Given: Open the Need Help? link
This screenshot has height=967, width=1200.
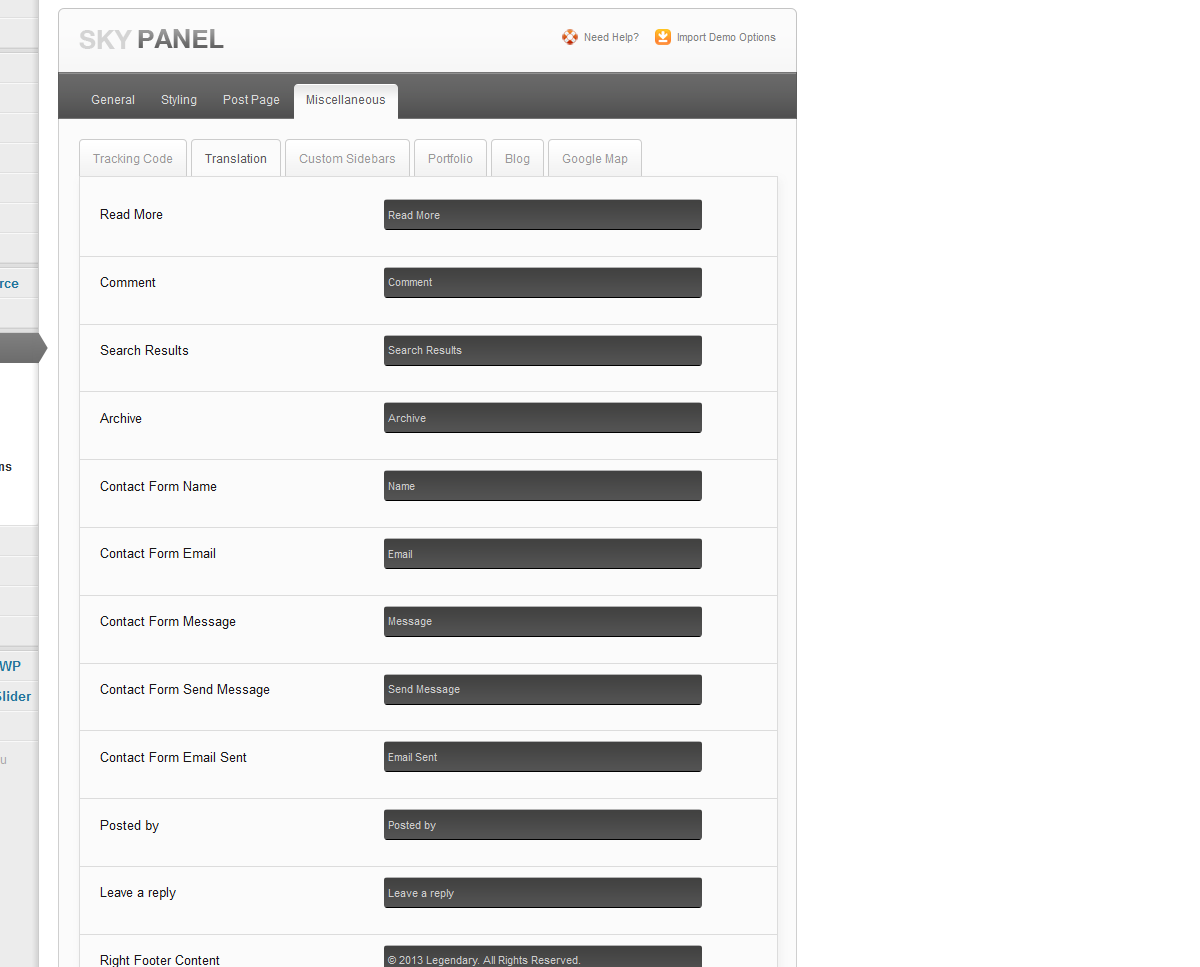Looking at the screenshot, I should tap(611, 38).
